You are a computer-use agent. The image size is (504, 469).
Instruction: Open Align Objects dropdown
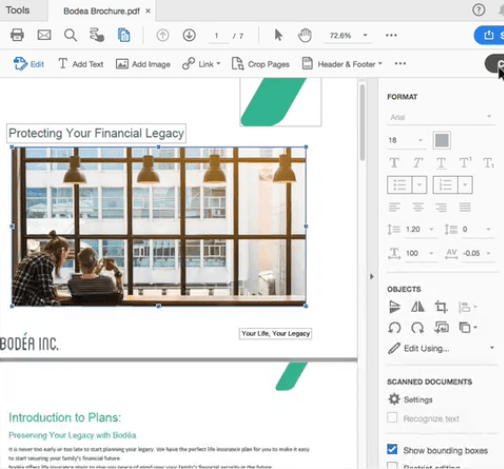tap(468, 307)
